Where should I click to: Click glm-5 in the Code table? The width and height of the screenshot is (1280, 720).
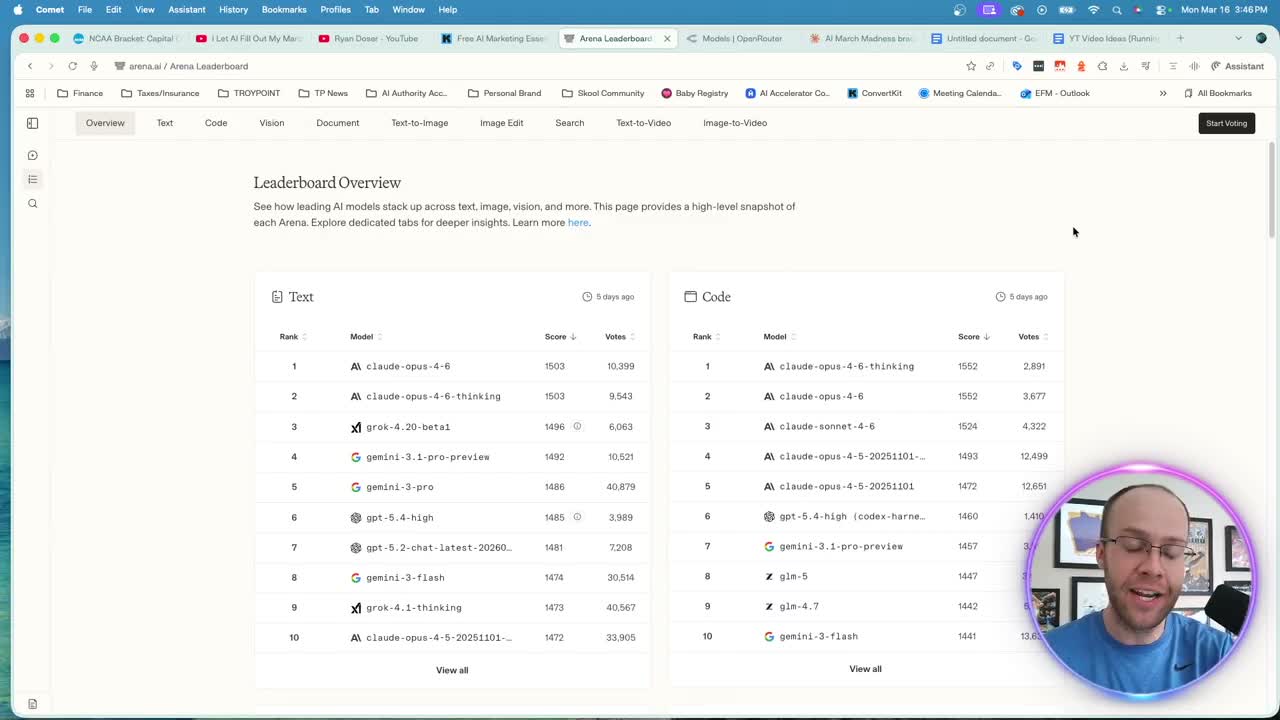tap(793, 576)
